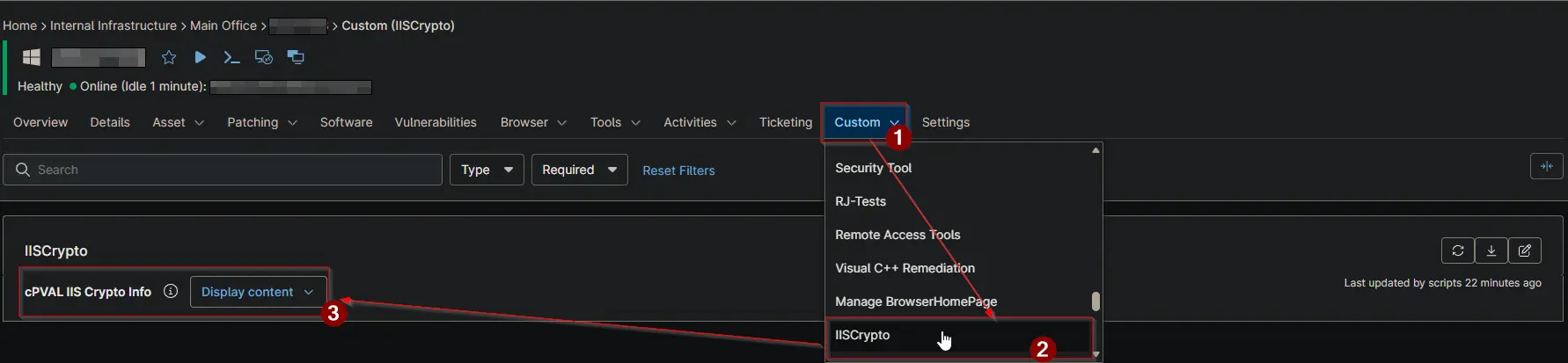Open the Required filter dropdown
Image resolution: width=1568 pixels, height=363 pixels.
coord(579,170)
